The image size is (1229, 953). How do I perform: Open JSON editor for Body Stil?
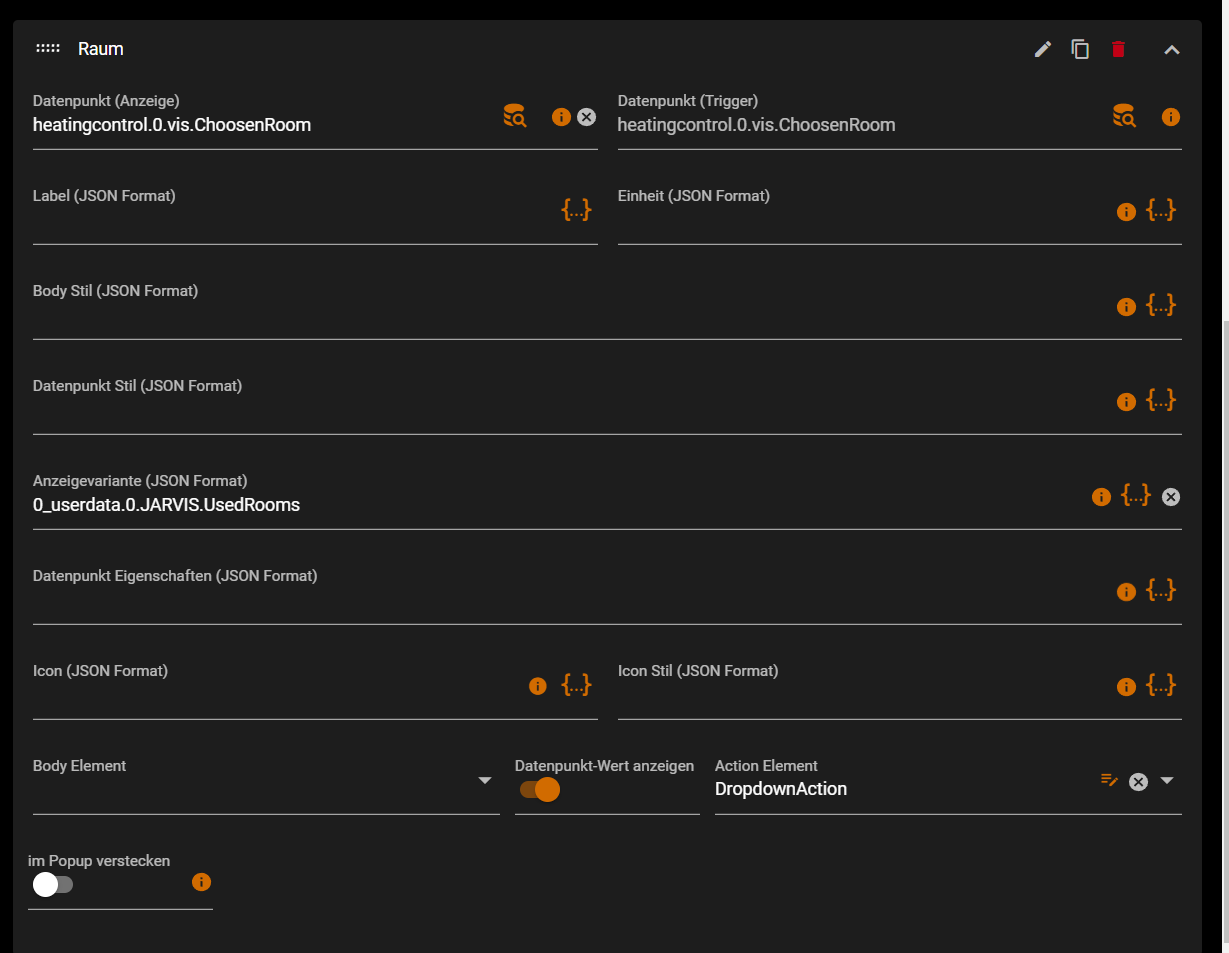(1160, 305)
